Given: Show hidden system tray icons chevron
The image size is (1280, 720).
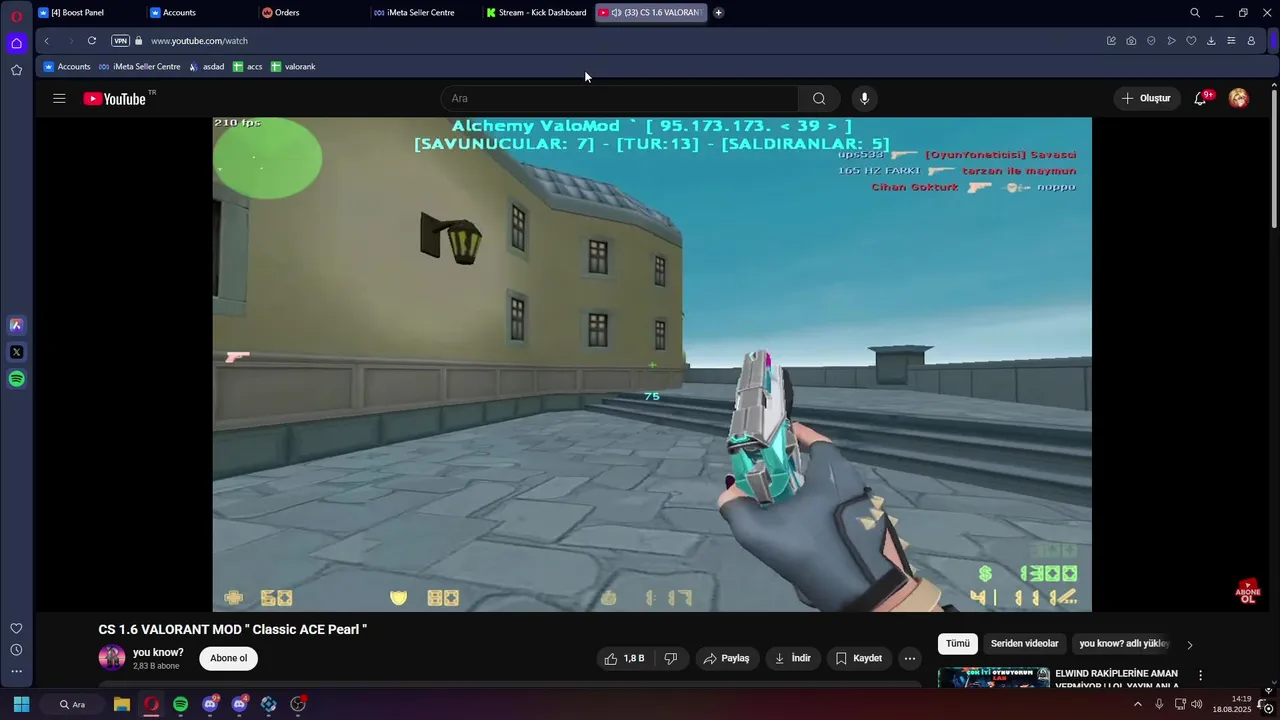Looking at the screenshot, I should tap(1138, 704).
